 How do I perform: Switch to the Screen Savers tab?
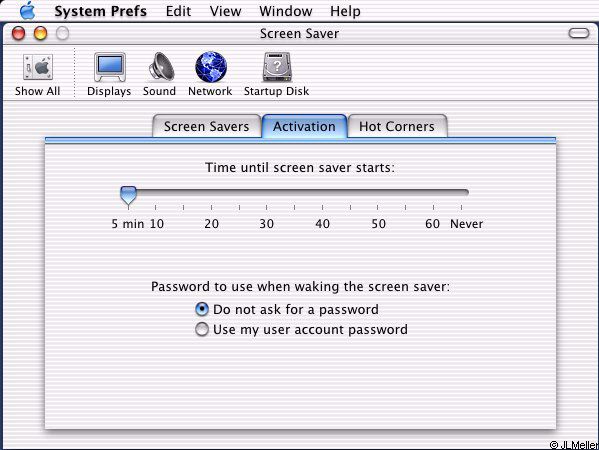pos(207,126)
